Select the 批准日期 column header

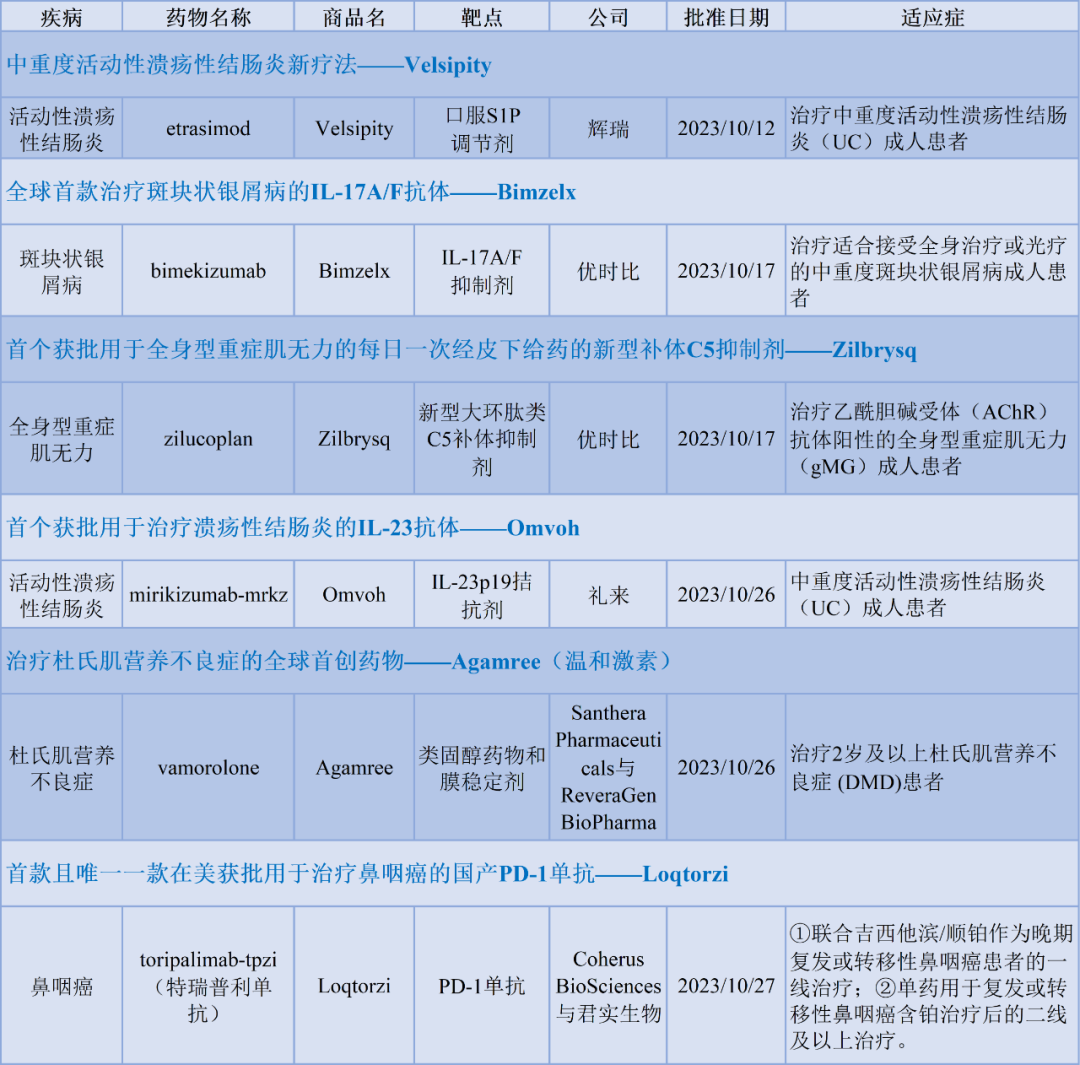tap(726, 16)
